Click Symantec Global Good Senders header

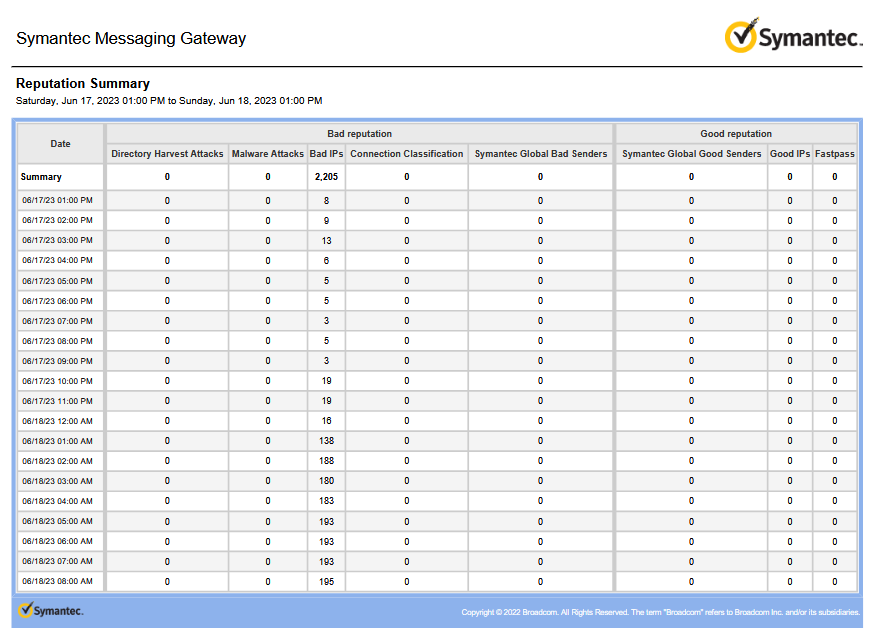[691, 153]
